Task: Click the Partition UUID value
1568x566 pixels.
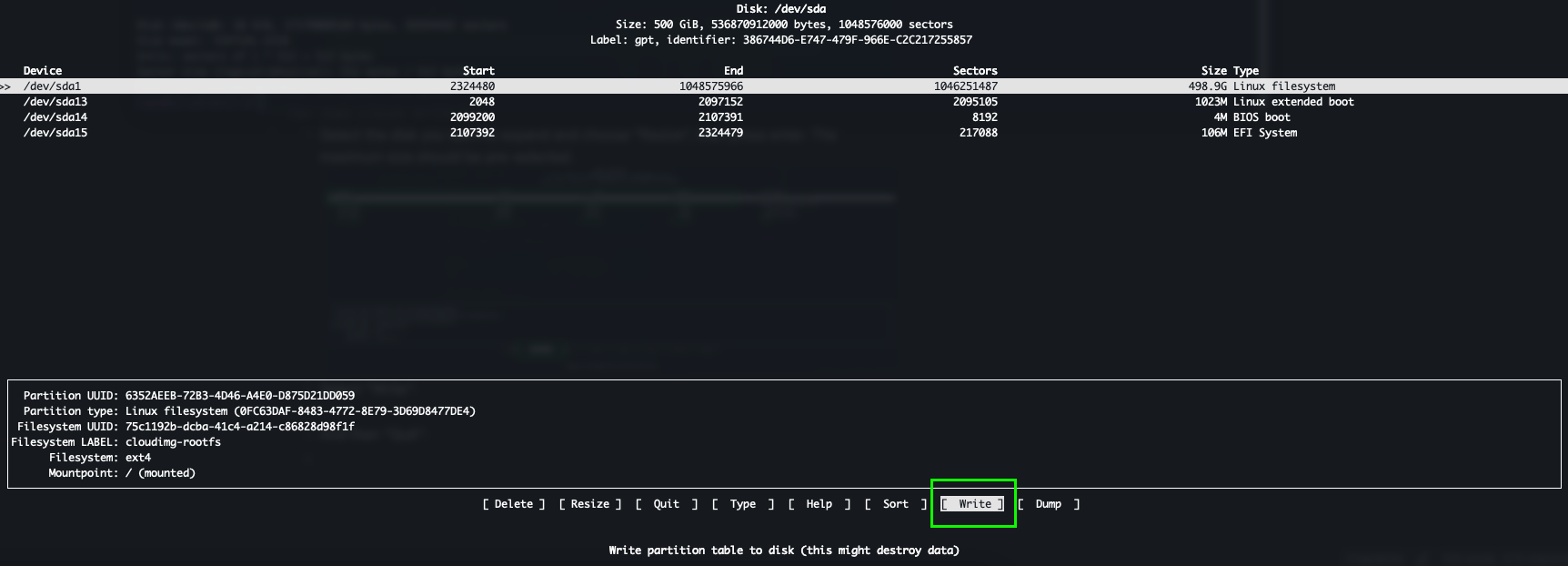Action: (x=240, y=396)
